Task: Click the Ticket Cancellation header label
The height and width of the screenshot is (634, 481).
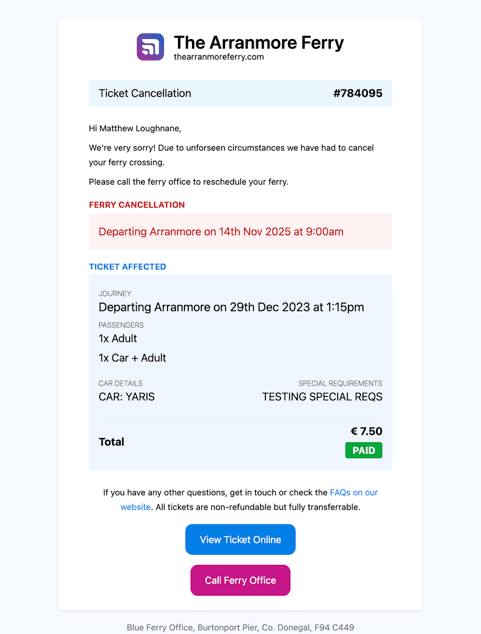Action: (145, 93)
